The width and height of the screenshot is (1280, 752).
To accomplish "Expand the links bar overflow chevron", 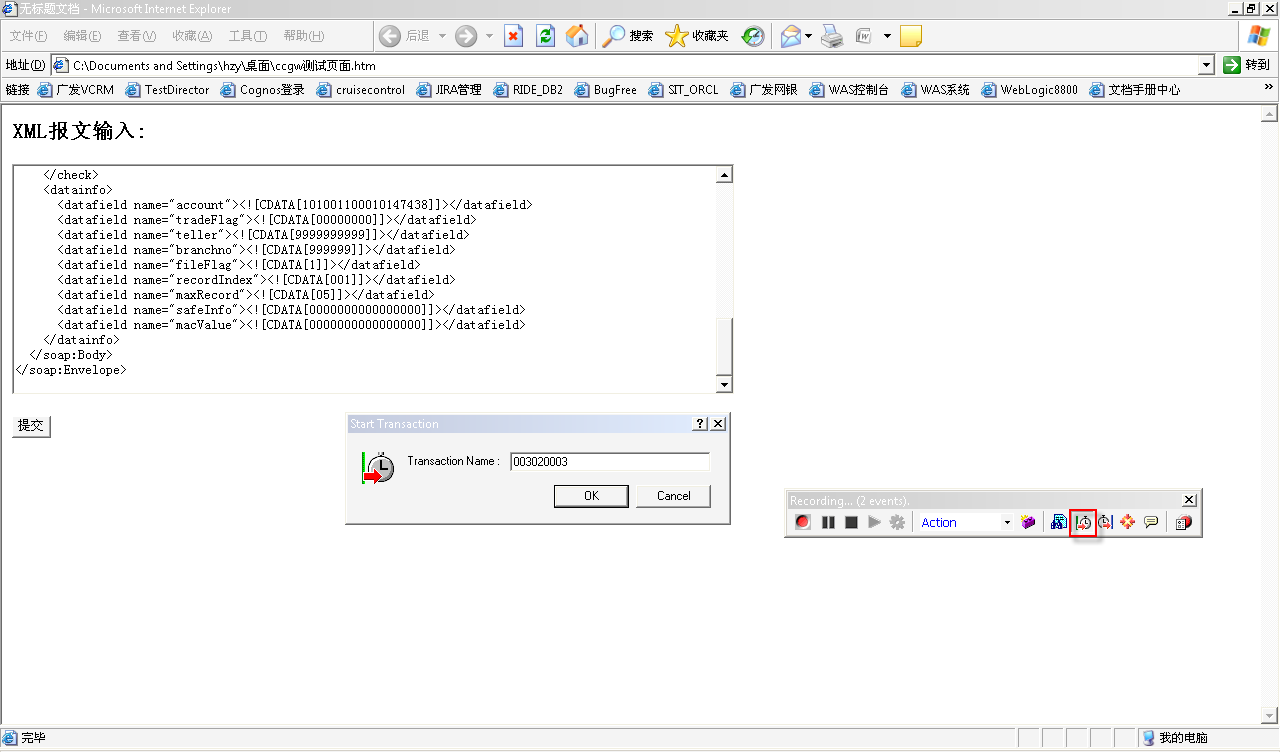I will tap(1270, 88).
